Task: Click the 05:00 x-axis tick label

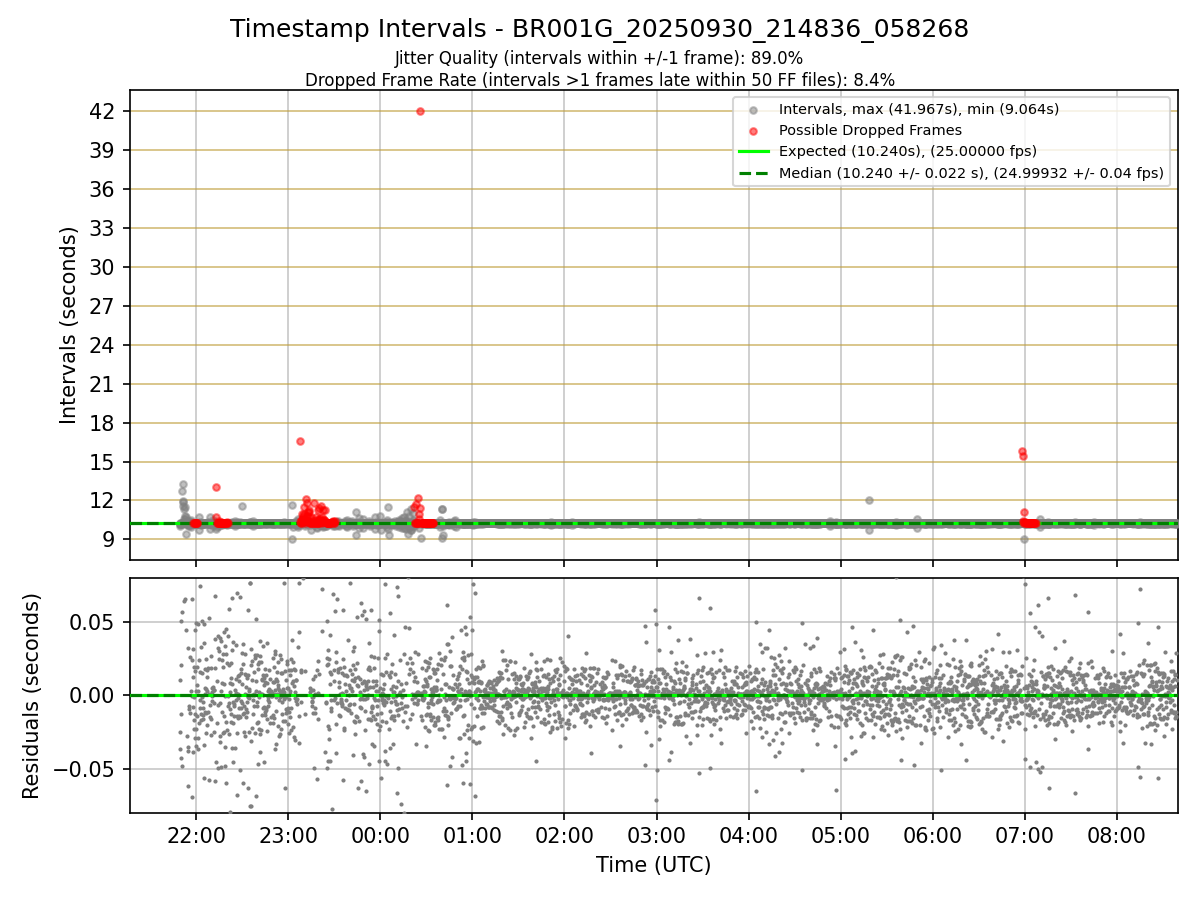Action: (x=840, y=837)
